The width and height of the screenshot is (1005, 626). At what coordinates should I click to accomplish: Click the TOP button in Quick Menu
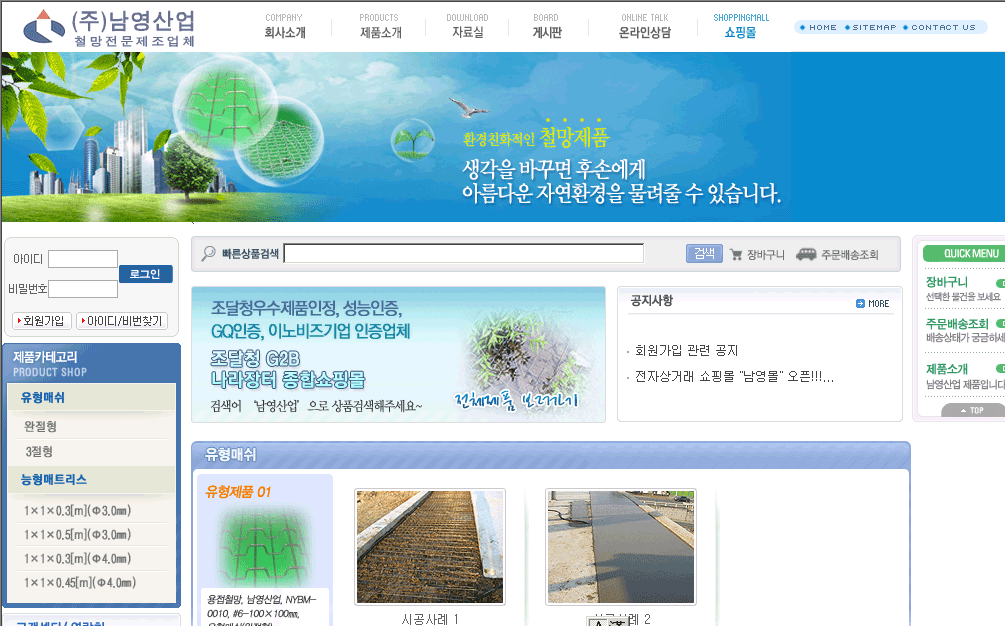coord(973,410)
